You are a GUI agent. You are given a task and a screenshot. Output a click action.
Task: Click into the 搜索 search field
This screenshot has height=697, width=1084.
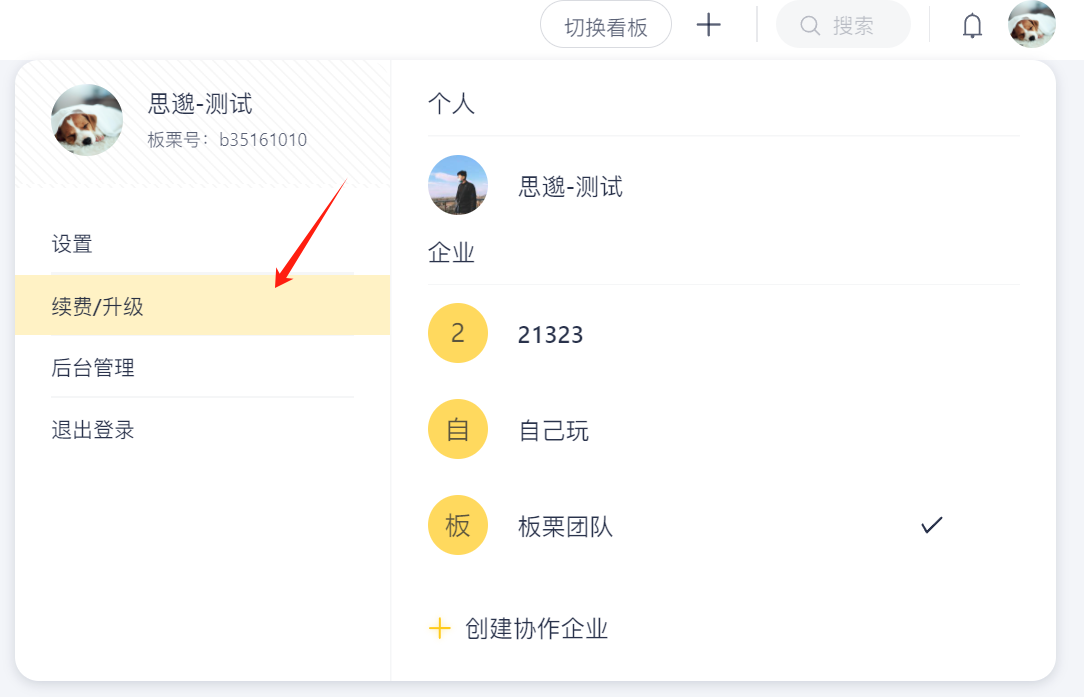click(855, 26)
